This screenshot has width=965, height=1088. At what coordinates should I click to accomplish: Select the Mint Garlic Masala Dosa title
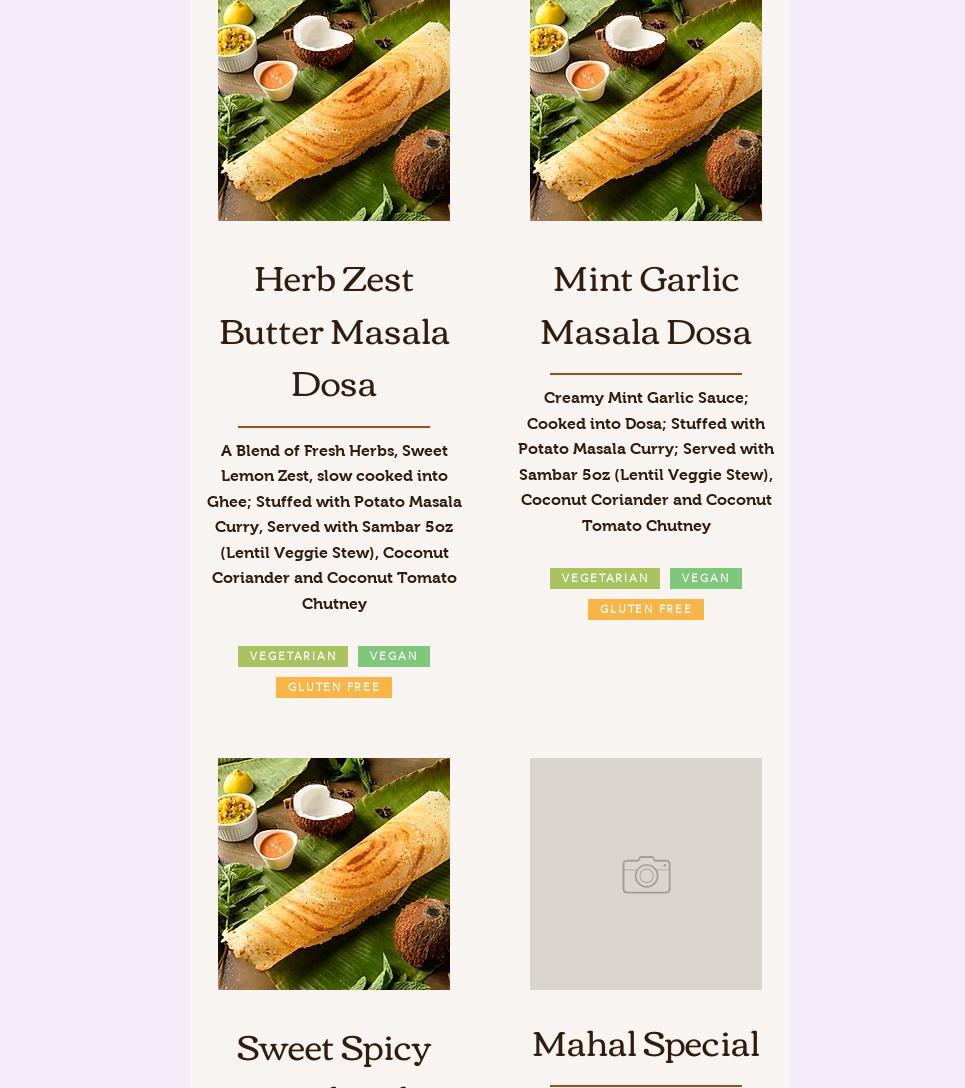[646, 305]
